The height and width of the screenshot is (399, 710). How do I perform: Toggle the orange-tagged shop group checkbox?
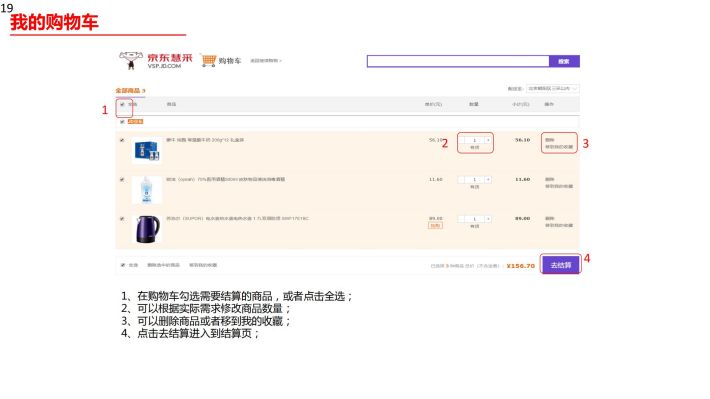click(x=122, y=122)
